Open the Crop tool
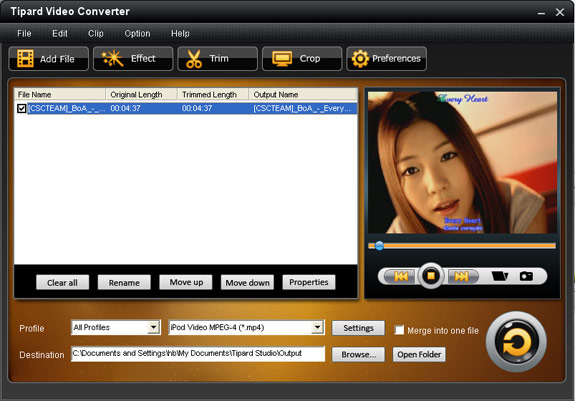The width and height of the screenshot is (575, 401). pyautogui.click(x=302, y=59)
